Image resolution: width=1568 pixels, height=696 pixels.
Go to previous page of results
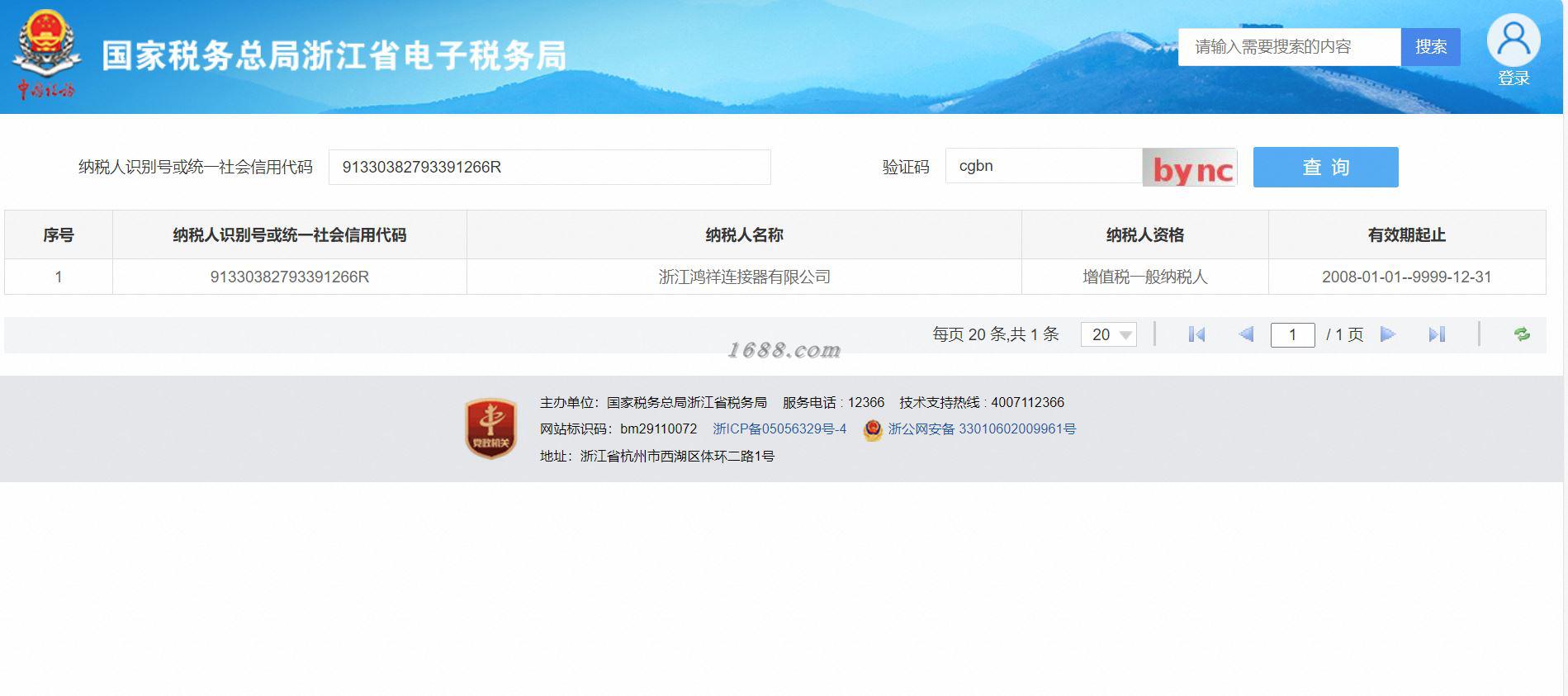[1246, 334]
